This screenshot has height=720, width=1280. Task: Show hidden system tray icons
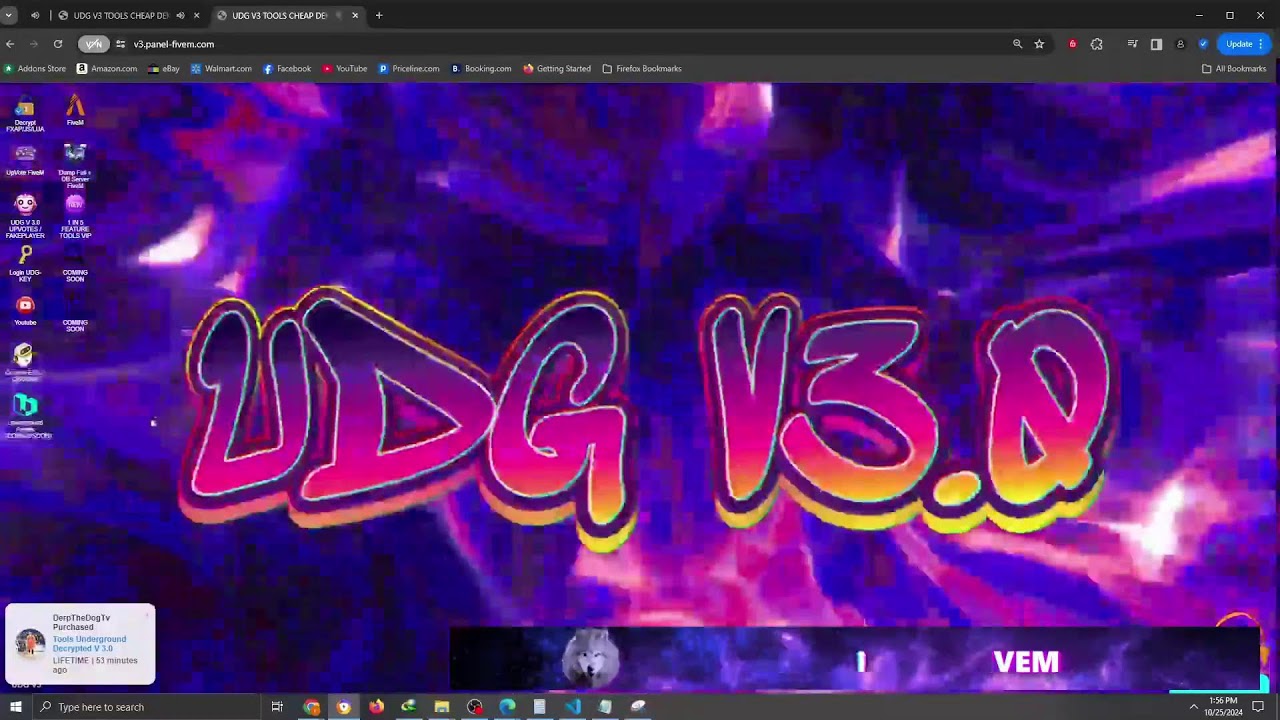coord(1193,707)
